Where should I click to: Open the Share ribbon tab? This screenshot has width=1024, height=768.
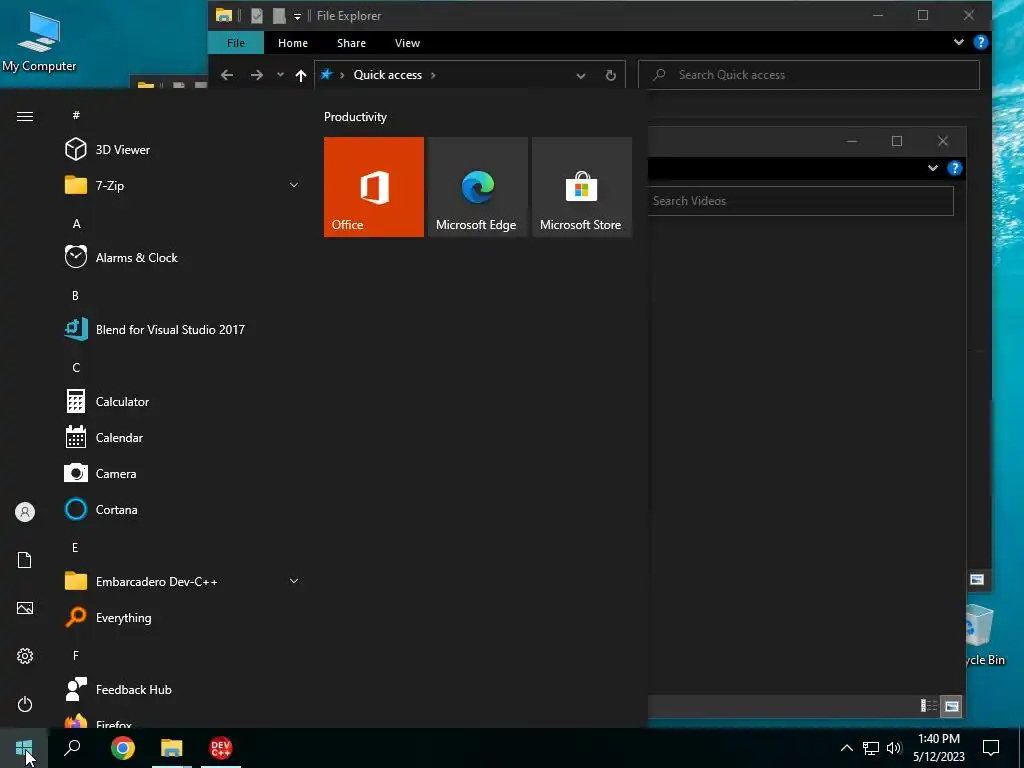pos(351,42)
